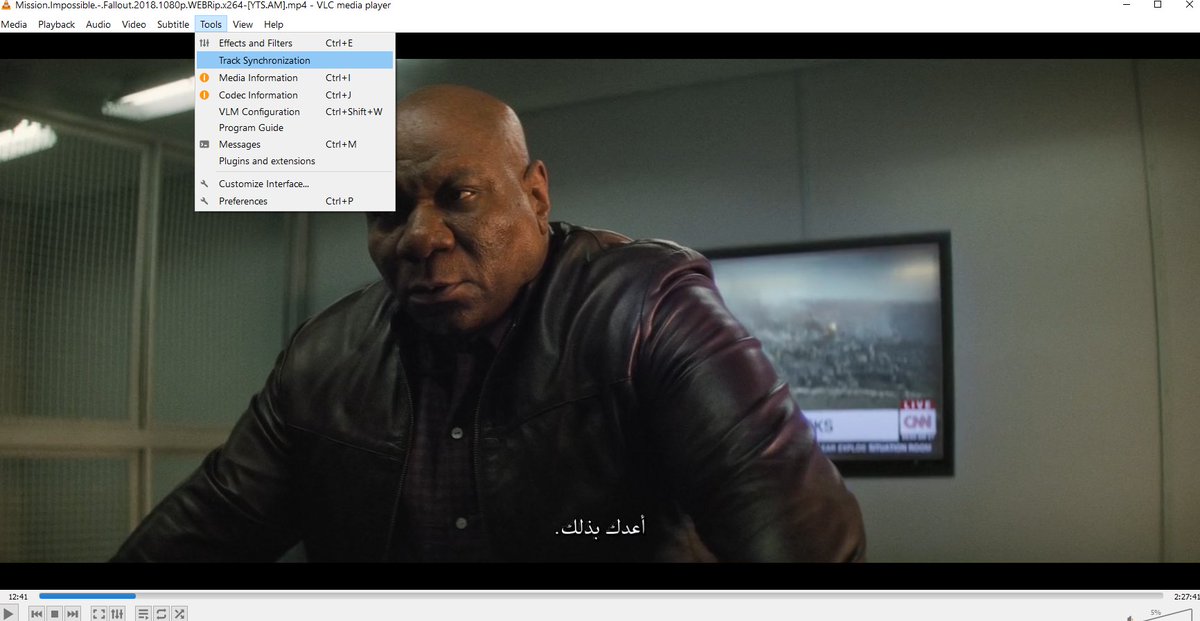The width and height of the screenshot is (1200, 621).
Task: Open the Subtitle menu
Action: click(x=173, y=24)
